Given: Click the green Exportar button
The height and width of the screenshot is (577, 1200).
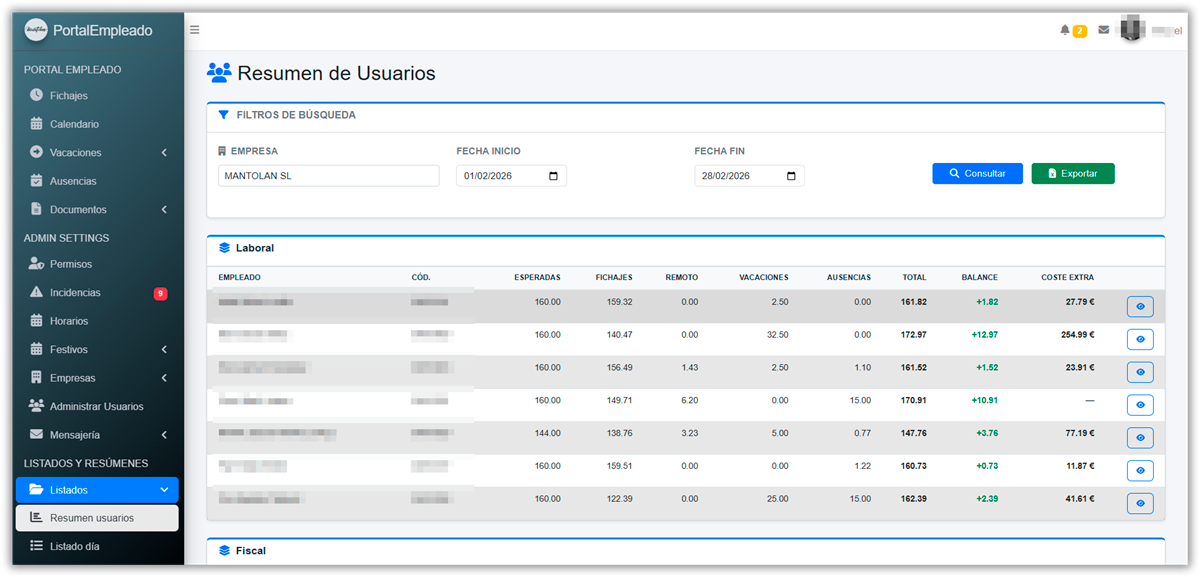Looking at the screenshot, I should coord(1072,174).
